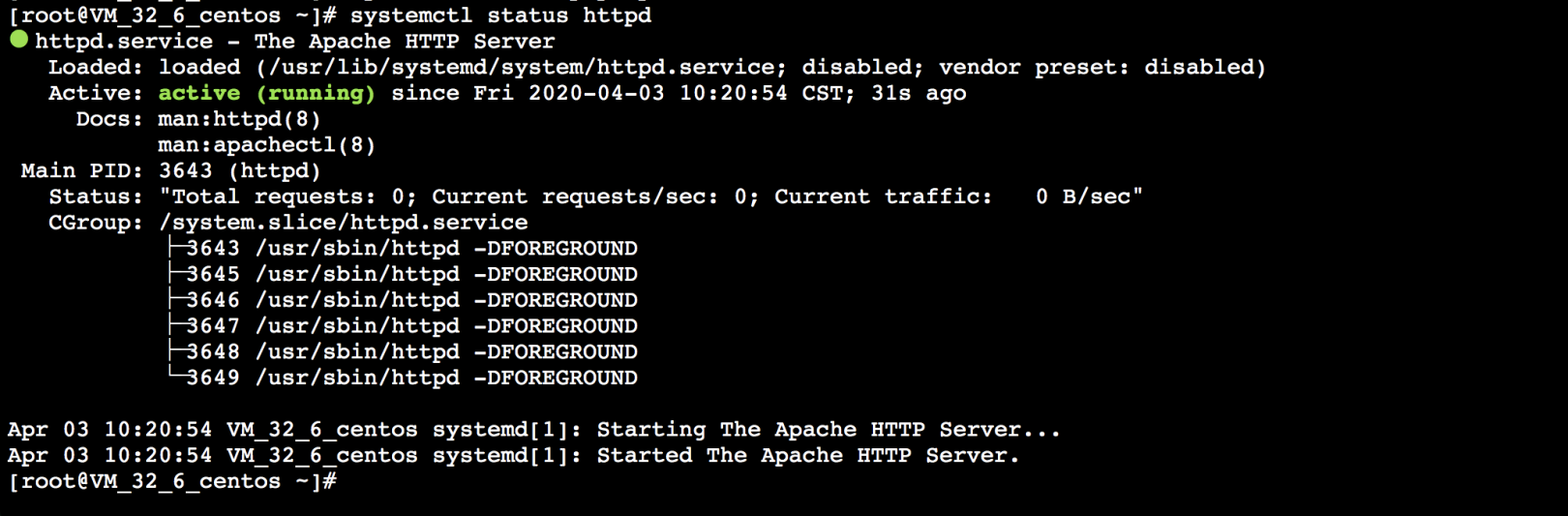1568x516 pixels.
Task: Click the systemctl status httpd command text
Action: [500, 15]
